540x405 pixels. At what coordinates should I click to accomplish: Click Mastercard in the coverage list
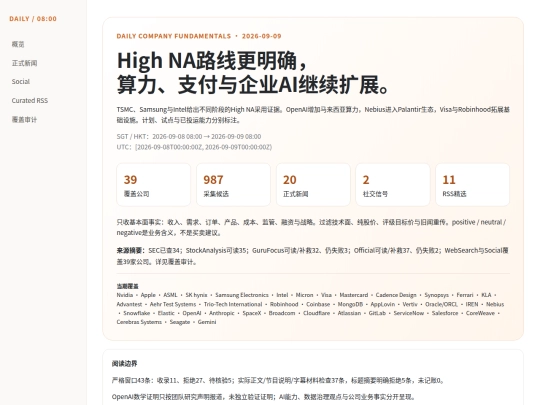click(x=354, y=295)
